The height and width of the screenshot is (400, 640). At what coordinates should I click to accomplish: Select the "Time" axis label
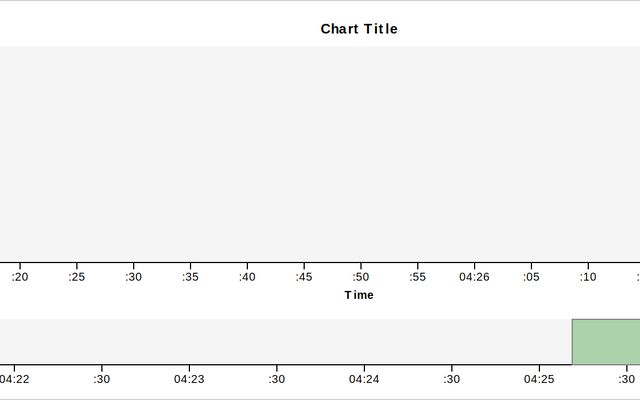click(359, 295)
